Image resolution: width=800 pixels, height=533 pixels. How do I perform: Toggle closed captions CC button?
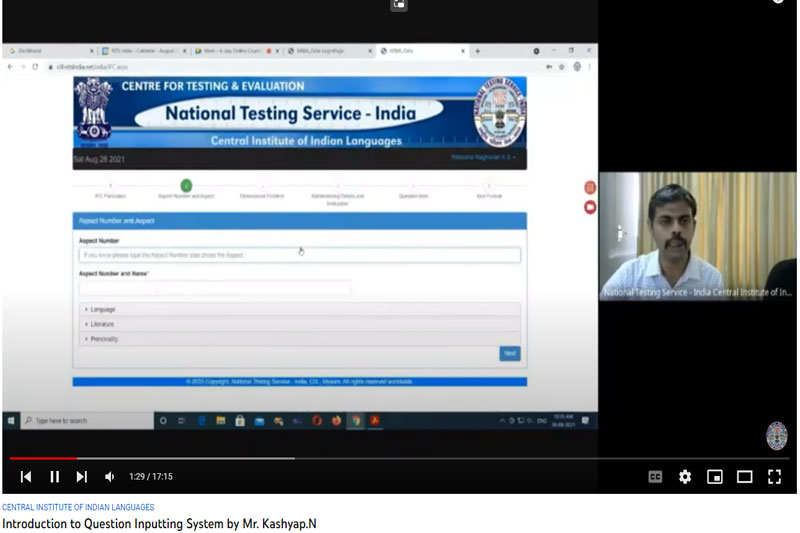click(x=655, y=477)
